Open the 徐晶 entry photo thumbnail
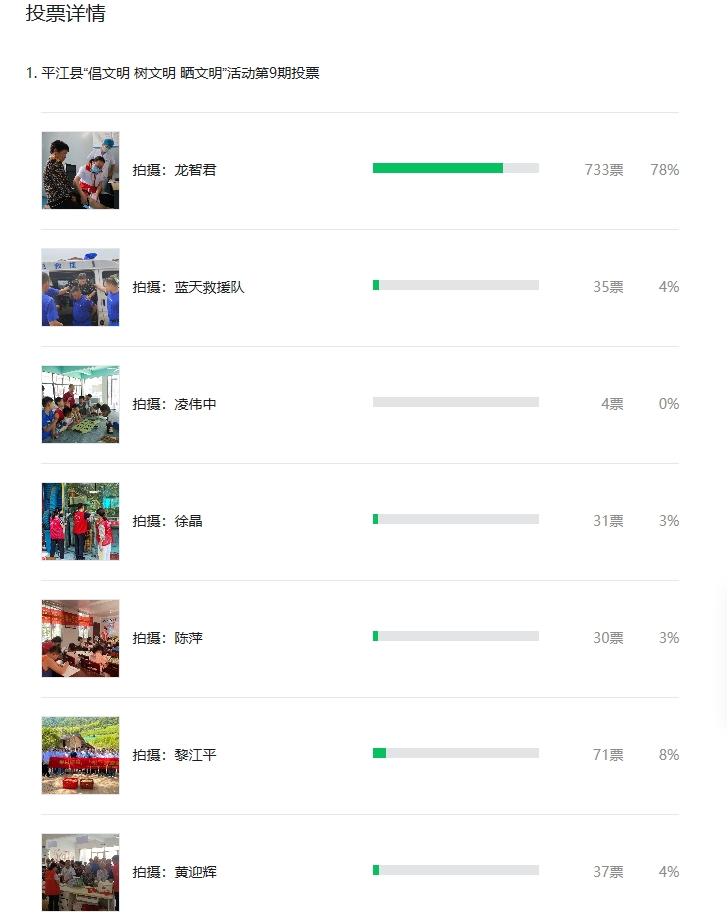This screenshot has width=727, height=917. coord(80,521)
